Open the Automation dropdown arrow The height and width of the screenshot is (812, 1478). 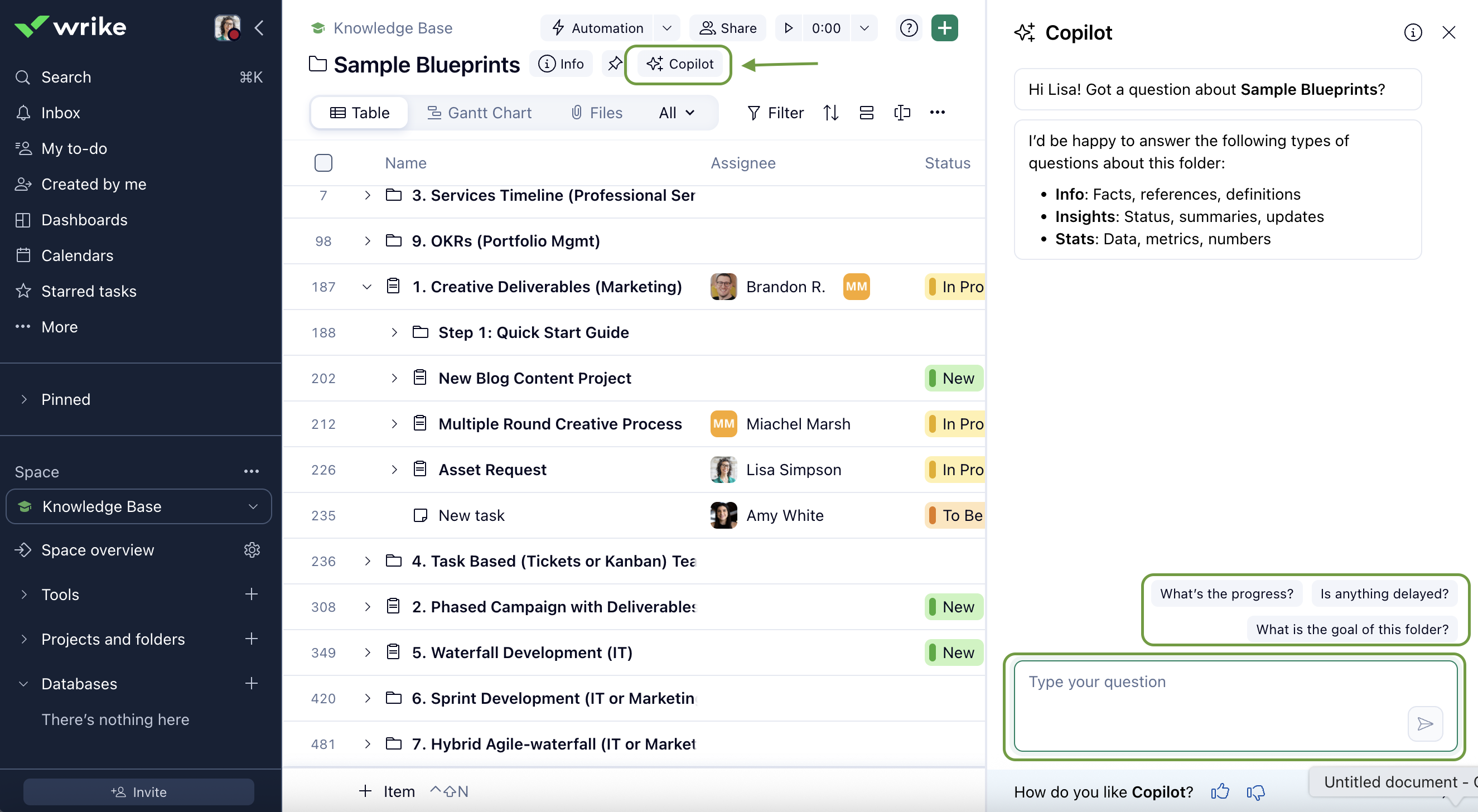click(x=666, y=27)
